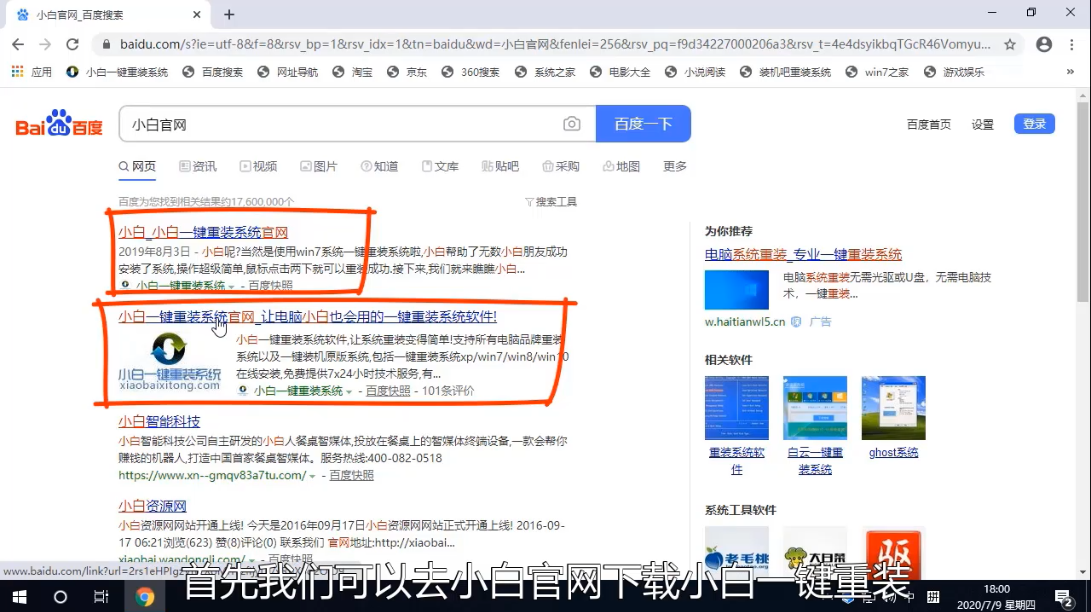Click the 登录 login button
This screenshot has height=612, width=1091.
(x=1033, y=123)
